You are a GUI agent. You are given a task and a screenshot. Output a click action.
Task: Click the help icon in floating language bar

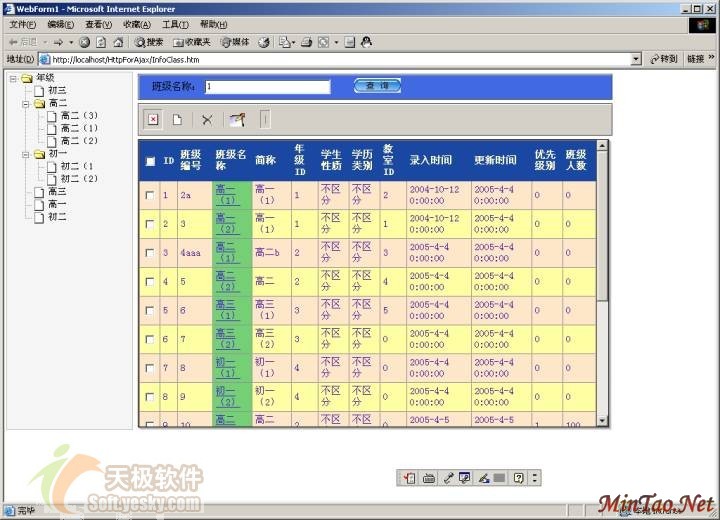[518, 478]
